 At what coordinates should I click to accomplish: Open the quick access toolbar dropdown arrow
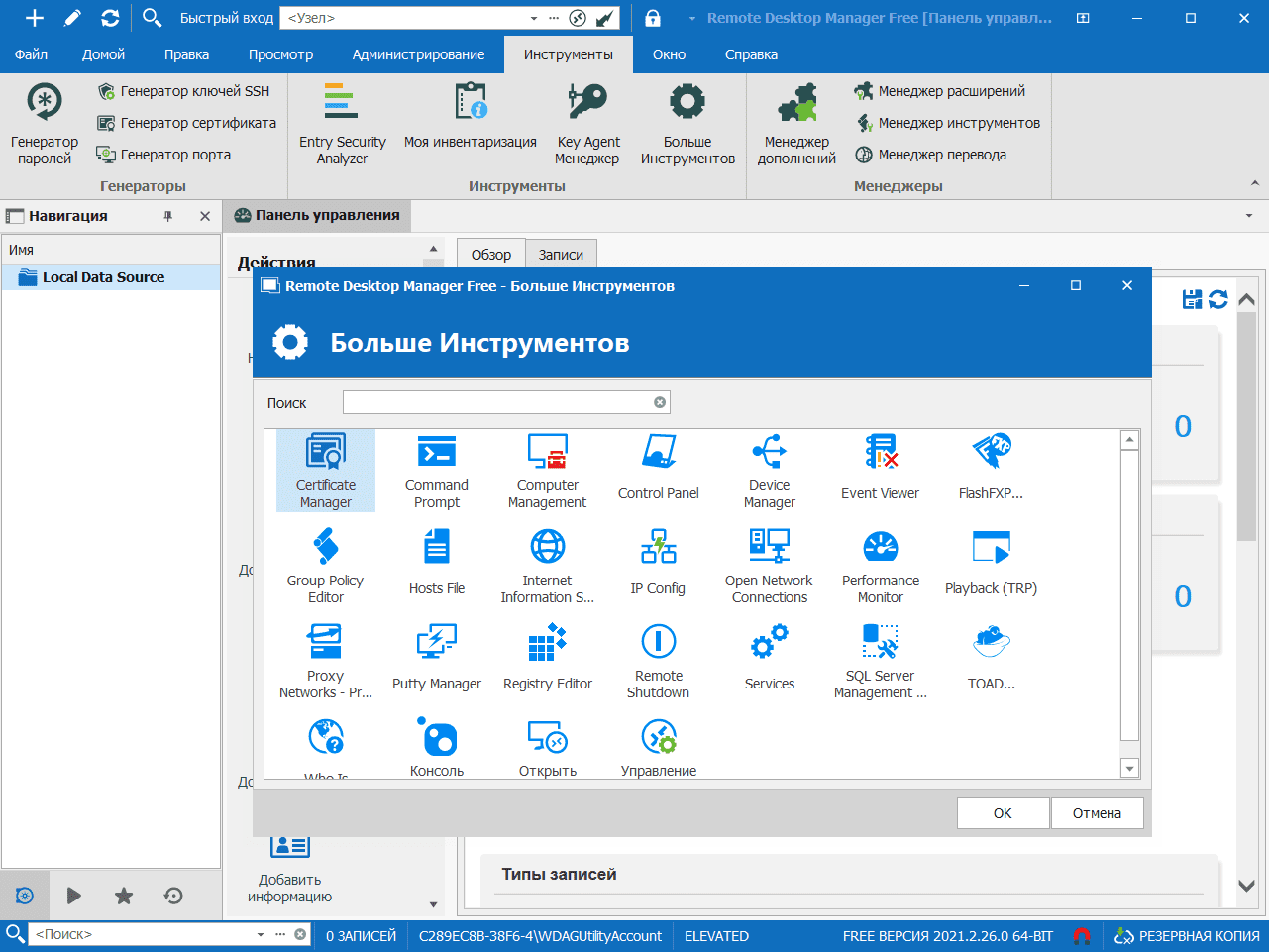692,18
